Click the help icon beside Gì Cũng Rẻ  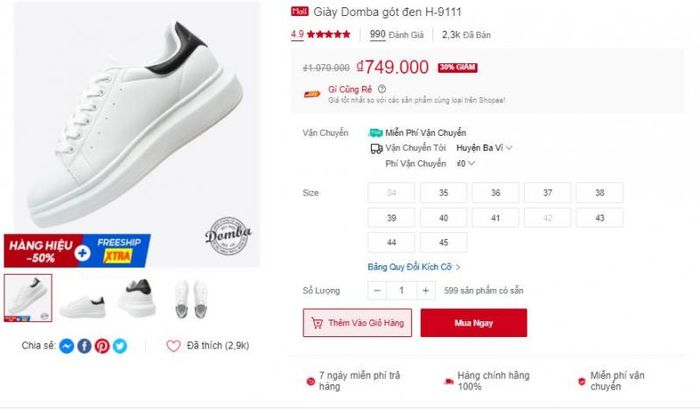pyautogui.click(x=382, y=89)
